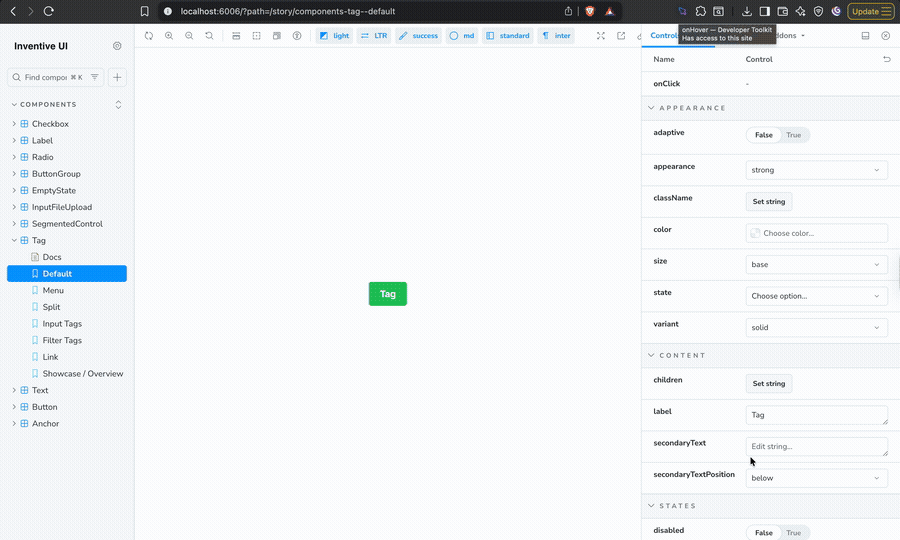Open sidebar filter options icon

(x=95, y=77)
